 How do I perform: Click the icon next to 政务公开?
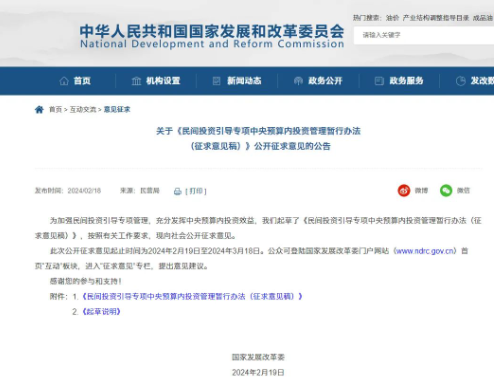click(298, 81)
